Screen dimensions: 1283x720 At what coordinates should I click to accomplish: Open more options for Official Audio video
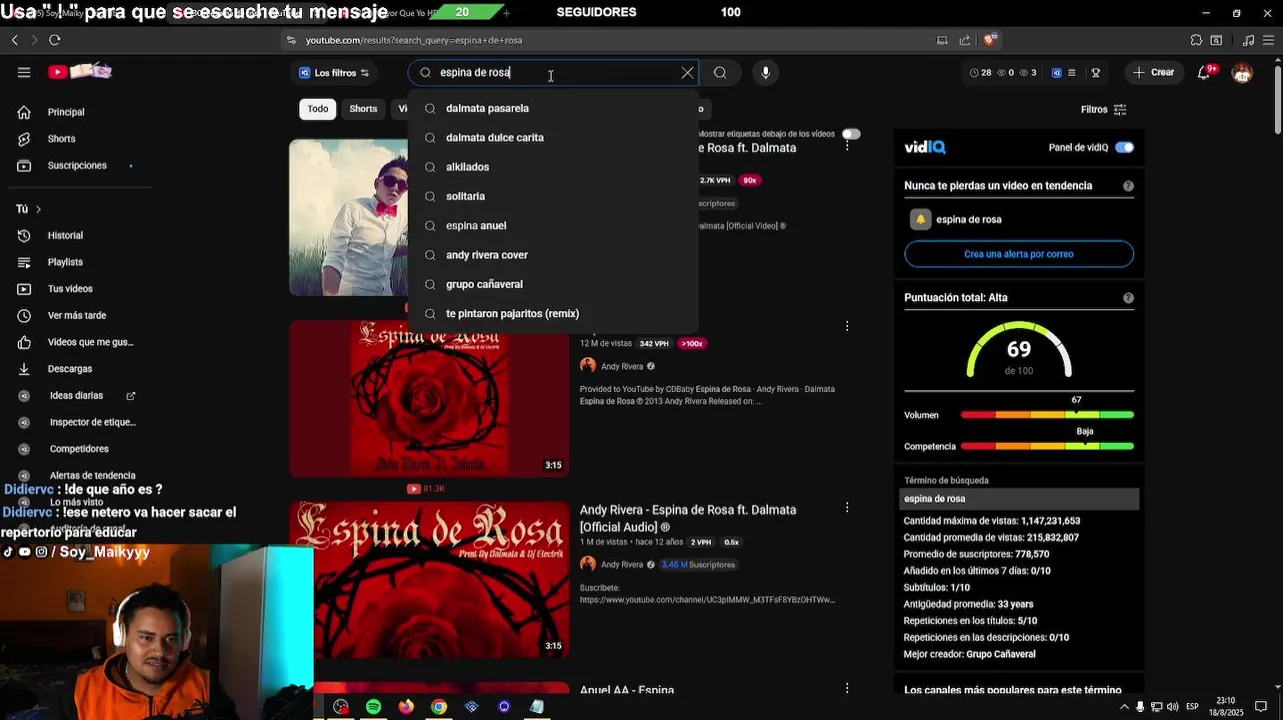click(847, 508)
